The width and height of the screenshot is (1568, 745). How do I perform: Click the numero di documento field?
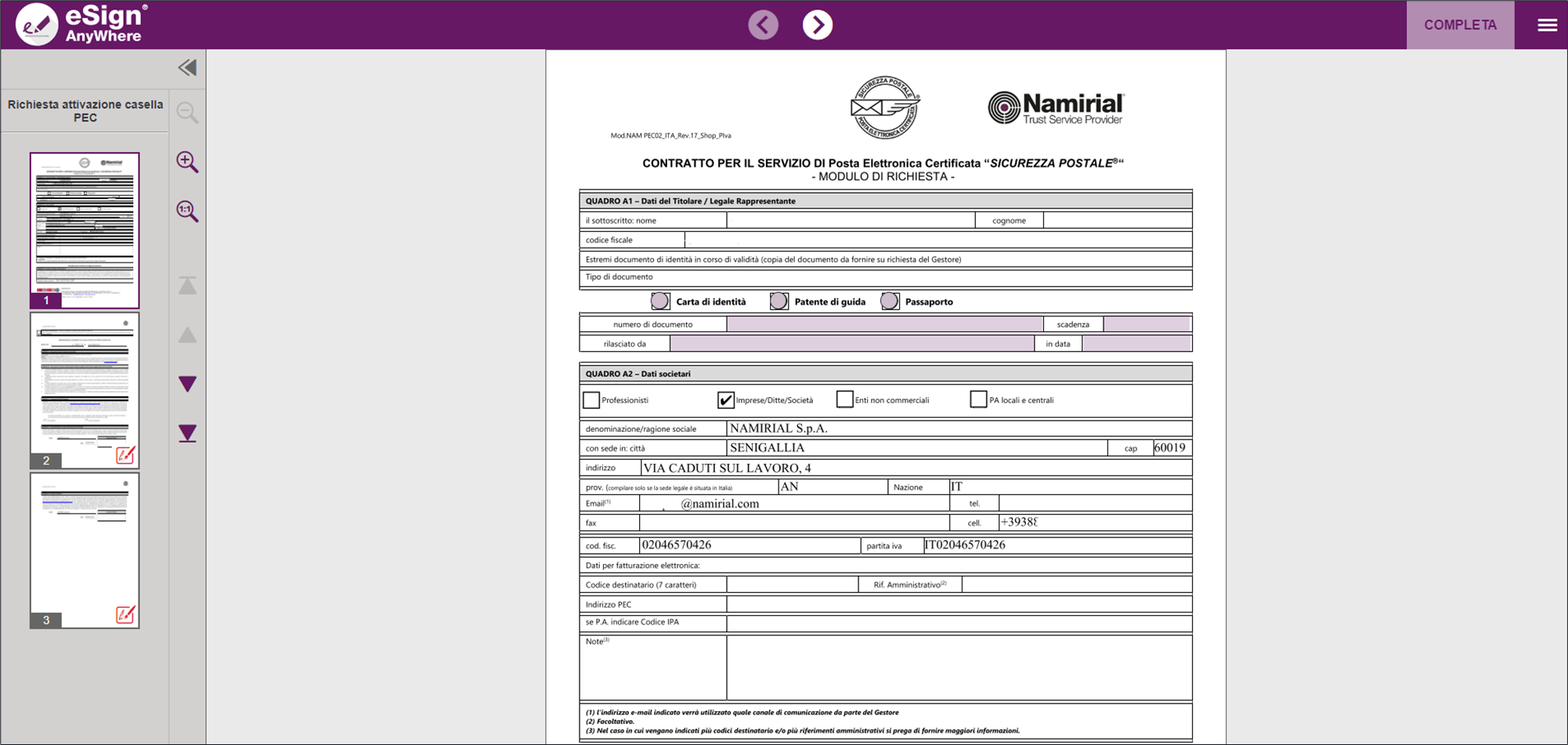pos(884,324)
